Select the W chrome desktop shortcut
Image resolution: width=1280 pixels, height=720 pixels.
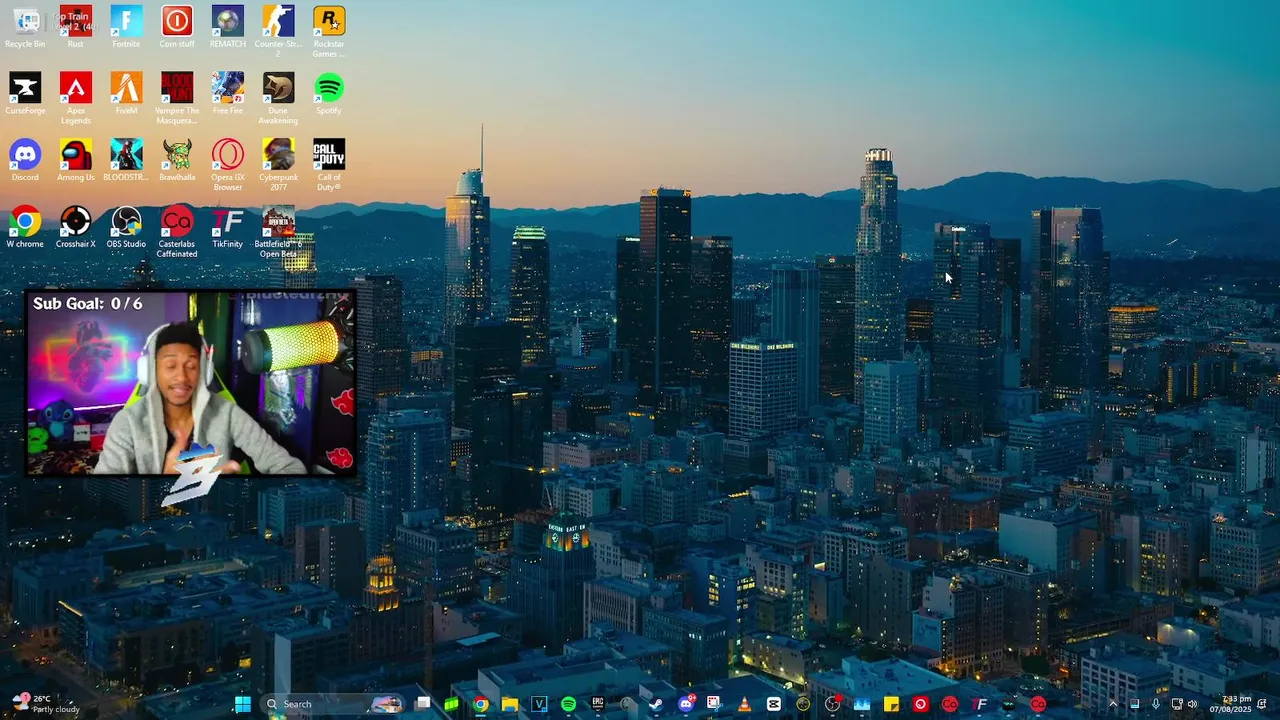tap(25, 227)
